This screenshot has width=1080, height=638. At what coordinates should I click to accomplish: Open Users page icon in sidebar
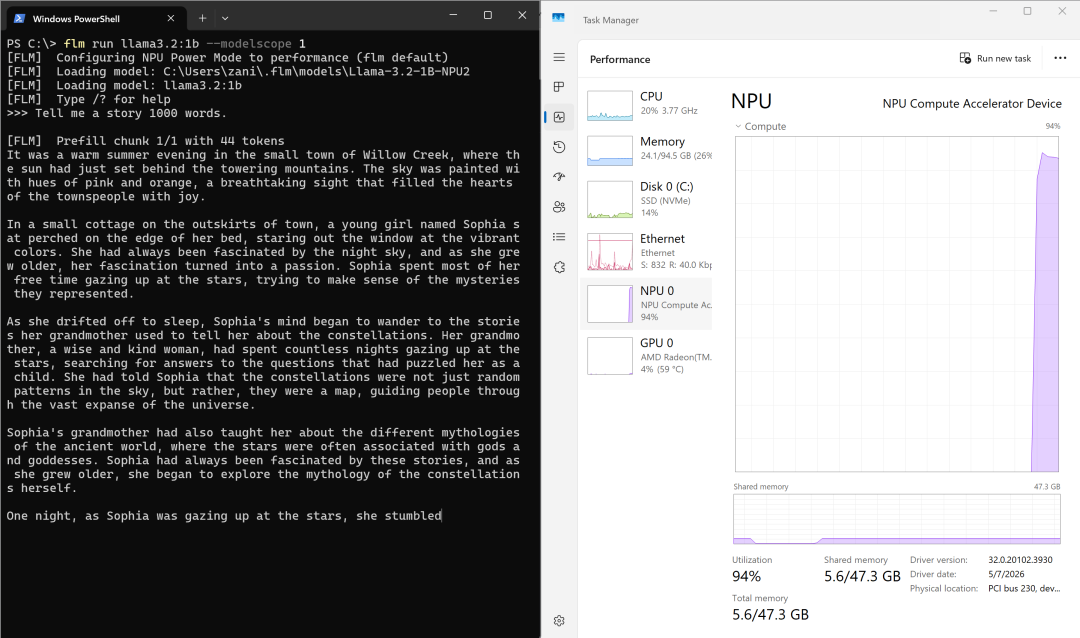(x=559, y=207)
